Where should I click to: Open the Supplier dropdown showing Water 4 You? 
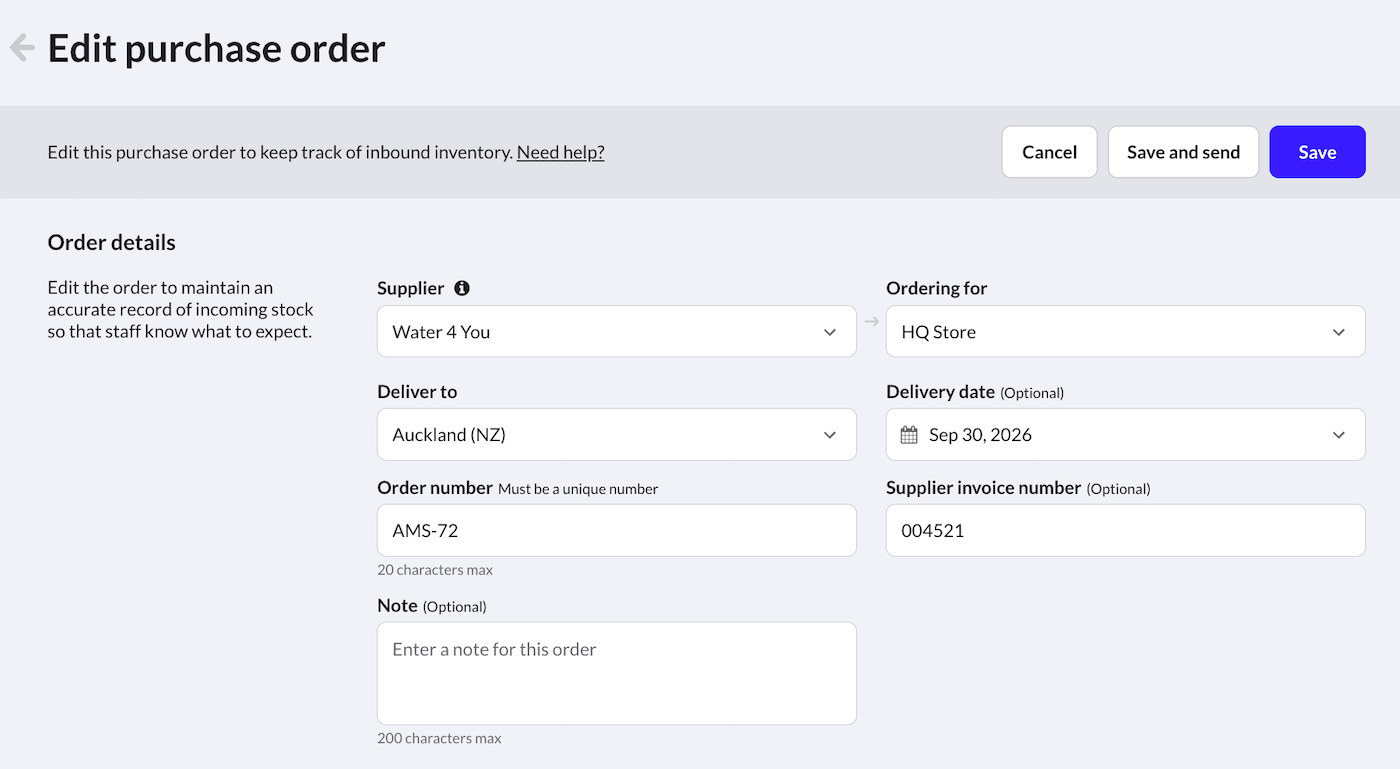click(x=617, y=331)
